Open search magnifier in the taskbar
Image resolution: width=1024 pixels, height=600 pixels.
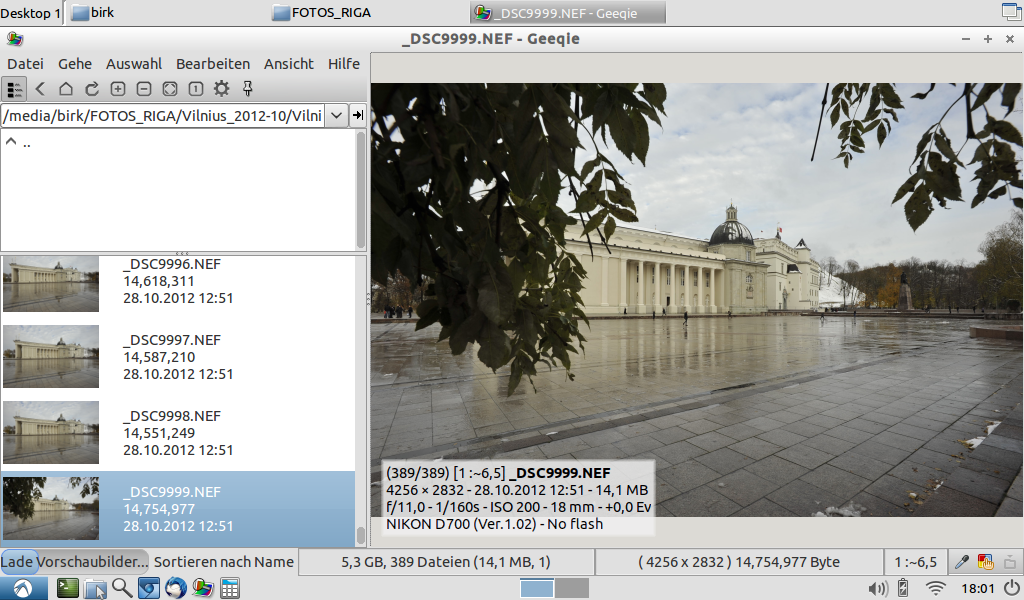click(121, 588)
